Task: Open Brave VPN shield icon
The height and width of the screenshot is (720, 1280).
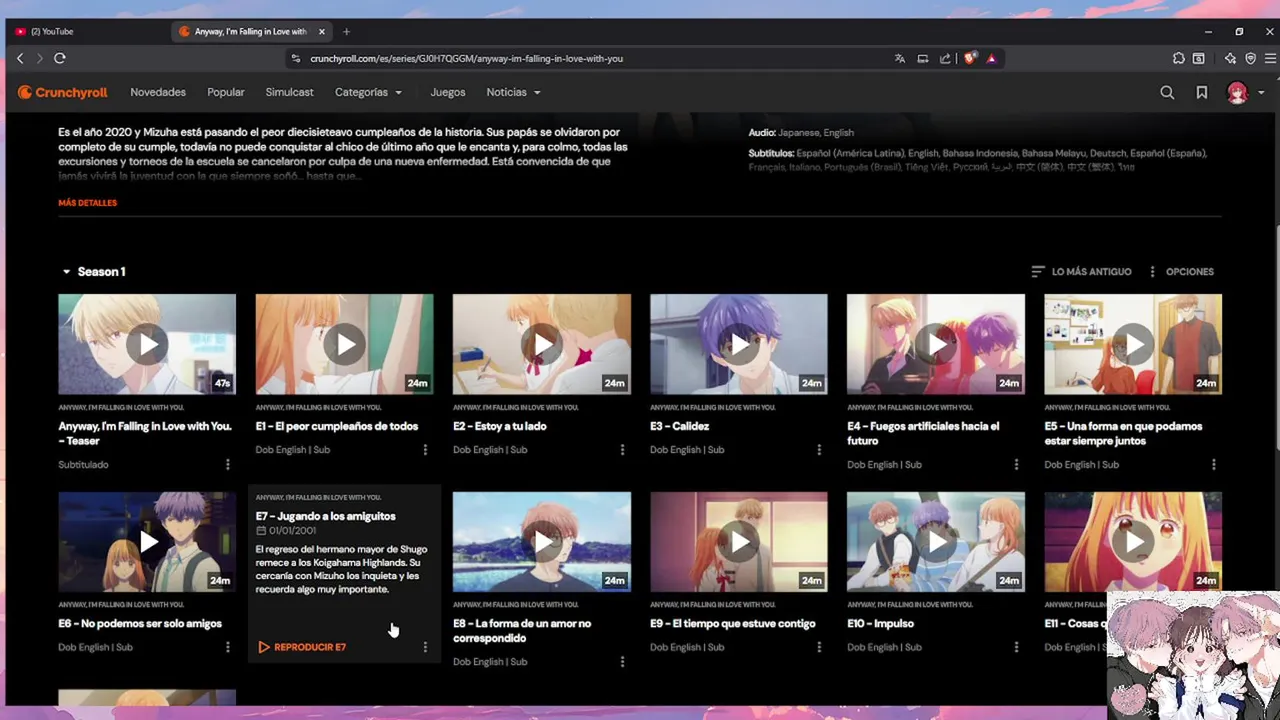Action: pyautogui.click(x=1250, y=58)
